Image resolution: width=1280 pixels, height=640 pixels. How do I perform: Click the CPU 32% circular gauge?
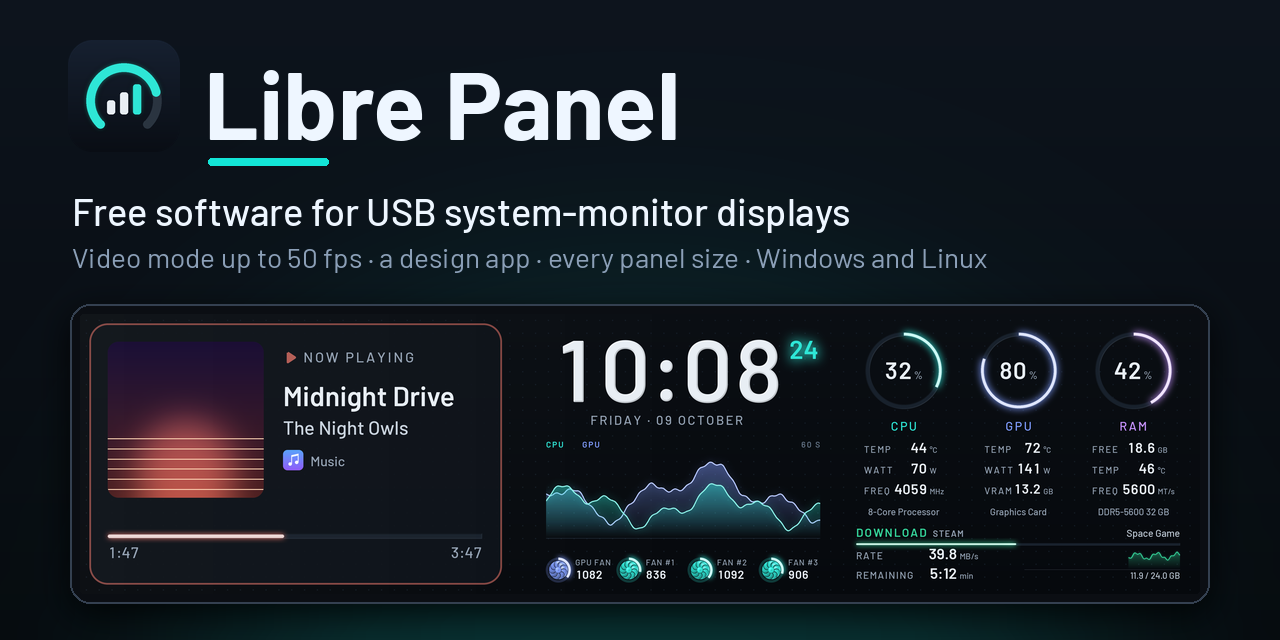click(904, 371)
